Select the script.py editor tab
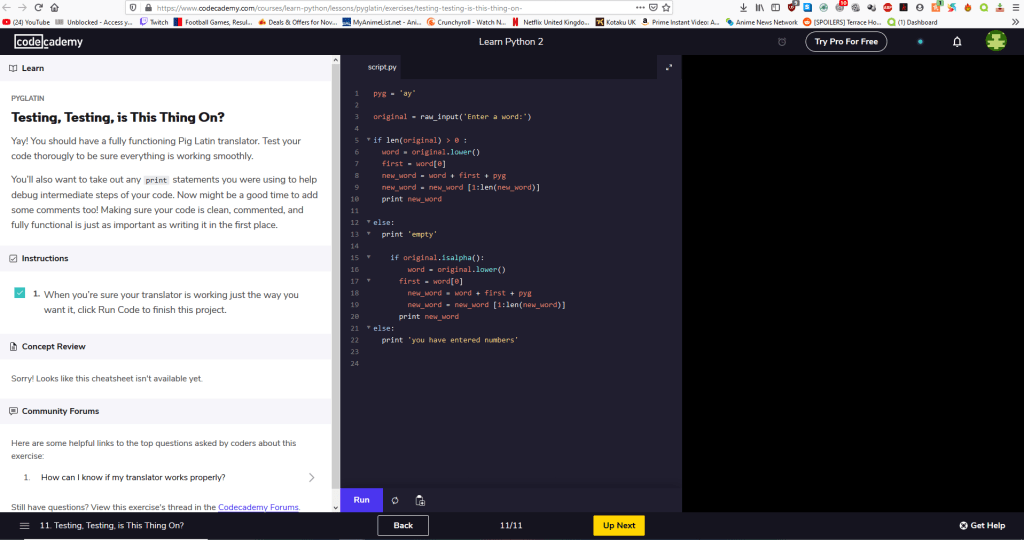 point(382,67)
